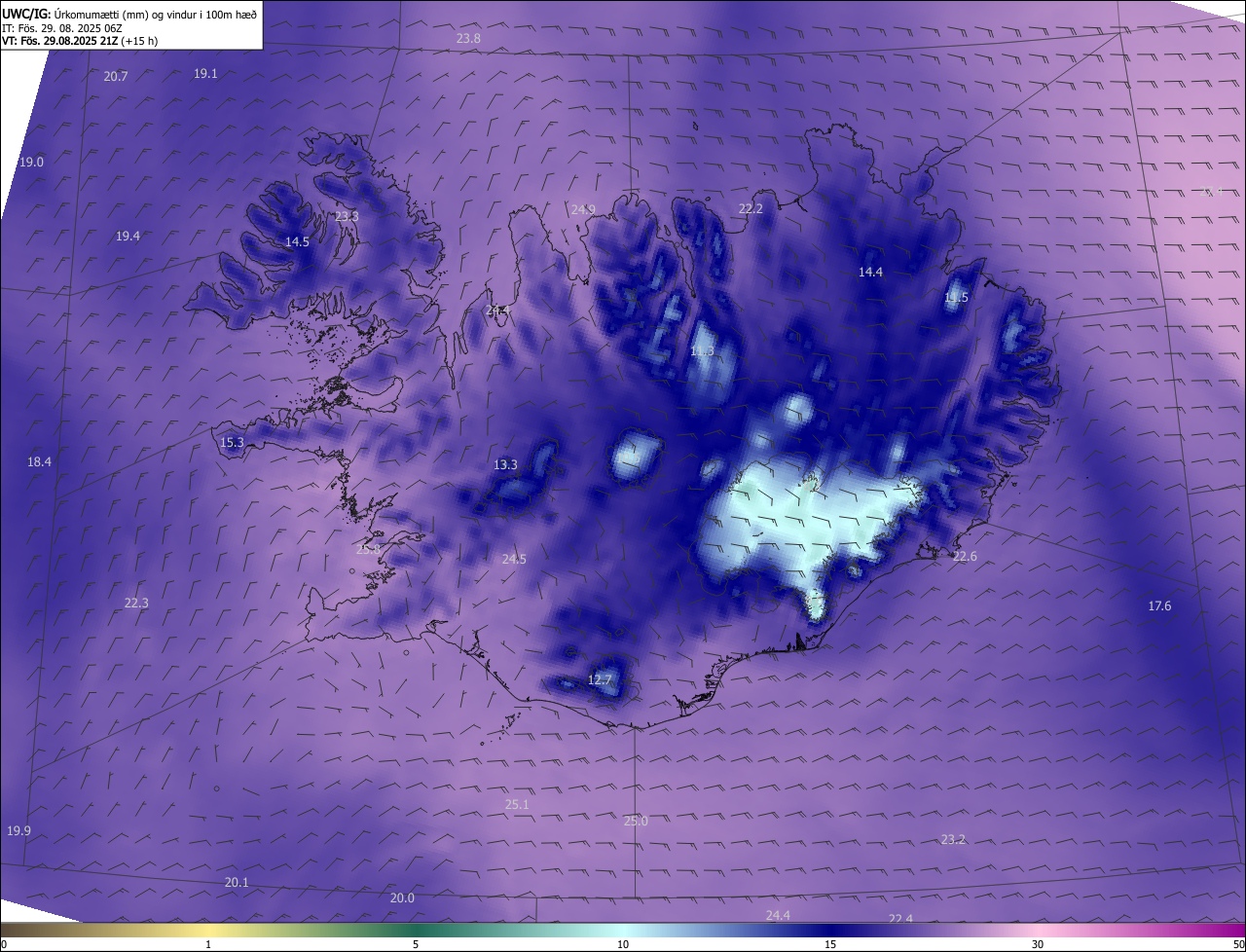Select the color scale's 10 tick label
The width and height of the screenshot is (1246, 952).
click(x=623, y=944)
